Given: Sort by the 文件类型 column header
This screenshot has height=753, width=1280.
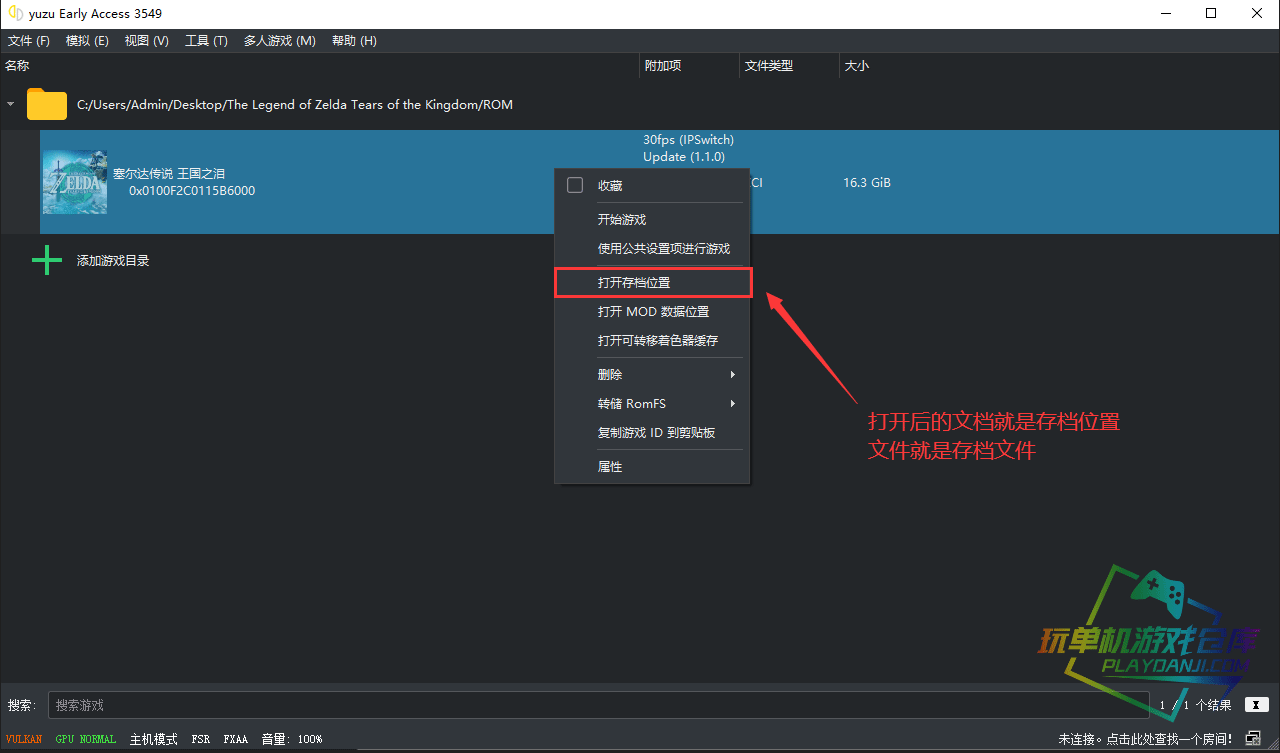Looking at the screenshot, I should [x=790, y=66].
